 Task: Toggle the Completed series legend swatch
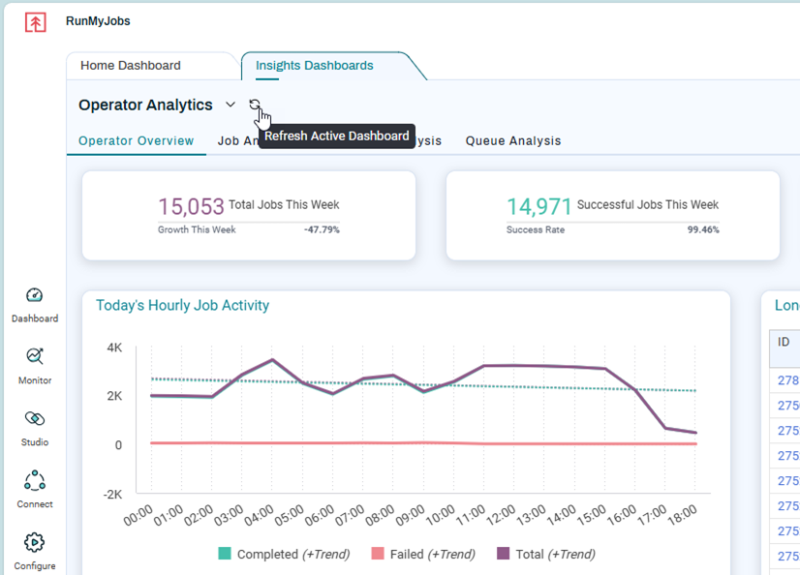point(224,554)
